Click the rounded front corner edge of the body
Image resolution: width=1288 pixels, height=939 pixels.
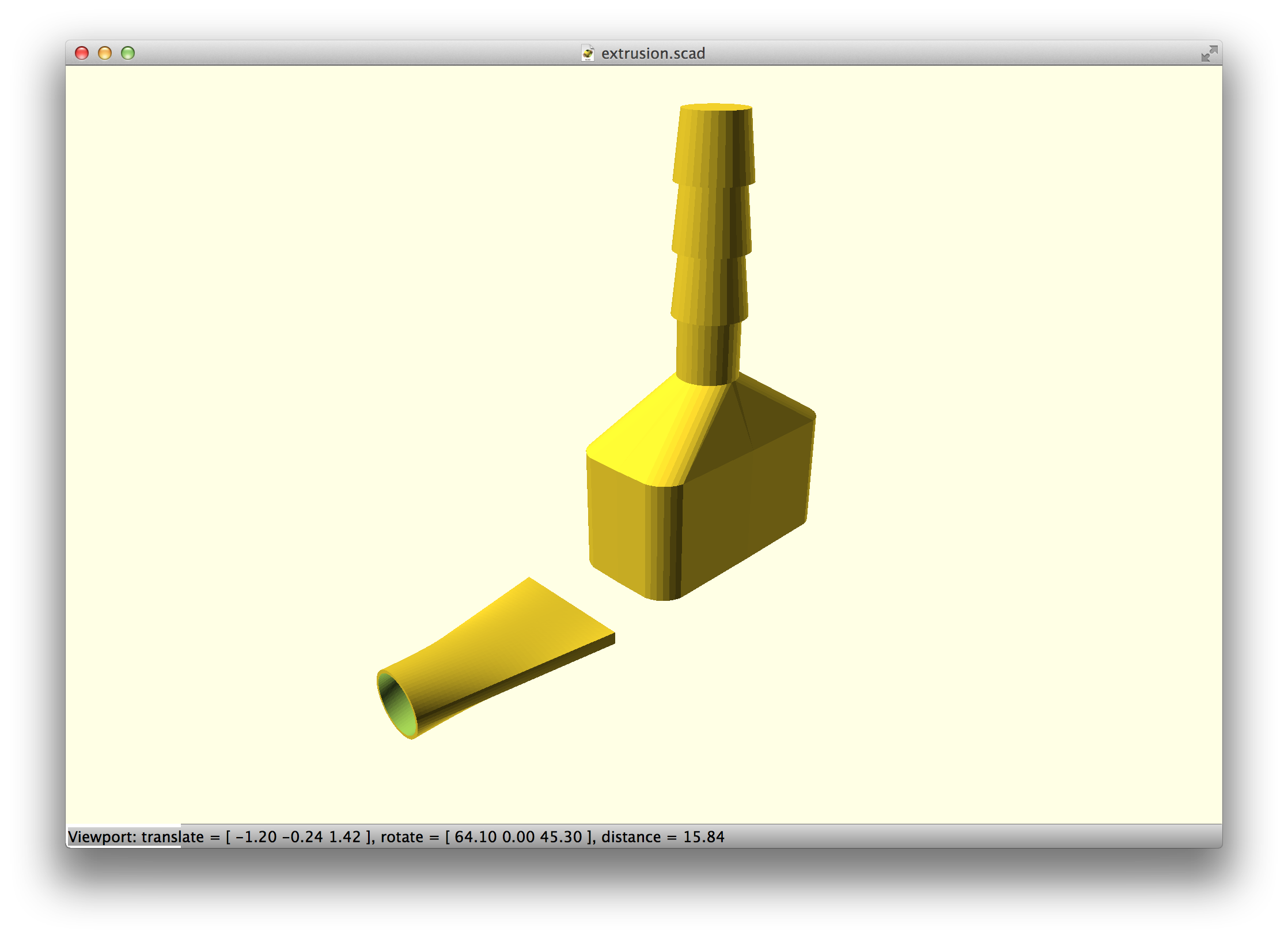tap(664, 542)
